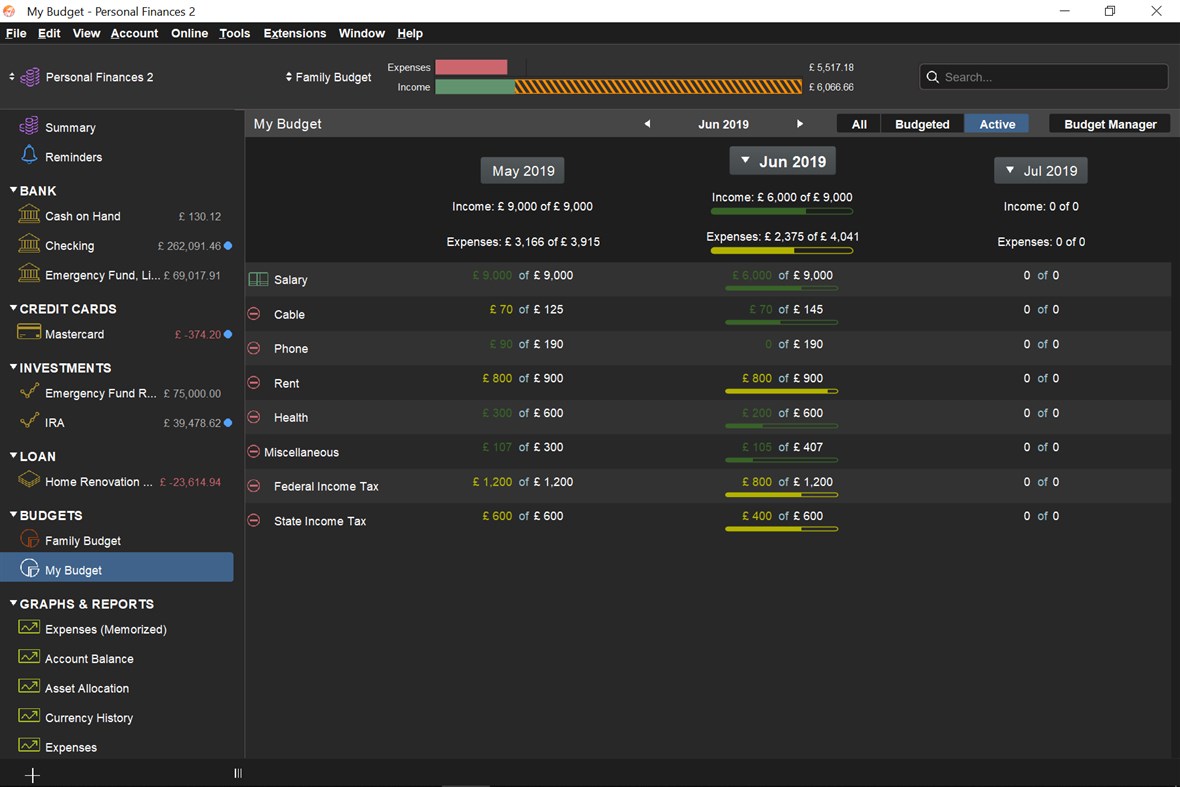Click Jun 2019 Expenses progress bar

tap(781, 251)
